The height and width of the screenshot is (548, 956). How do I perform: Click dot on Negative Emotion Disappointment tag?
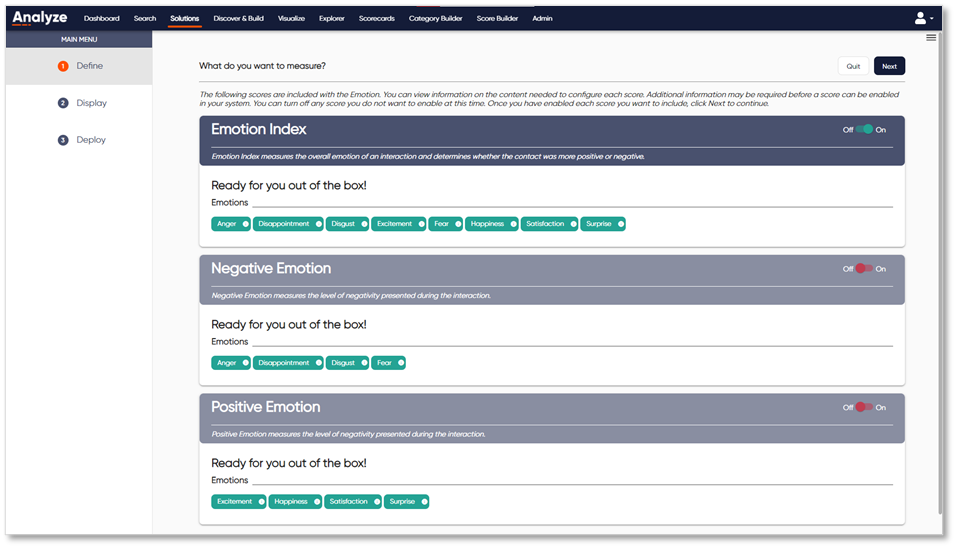(318, 363)
